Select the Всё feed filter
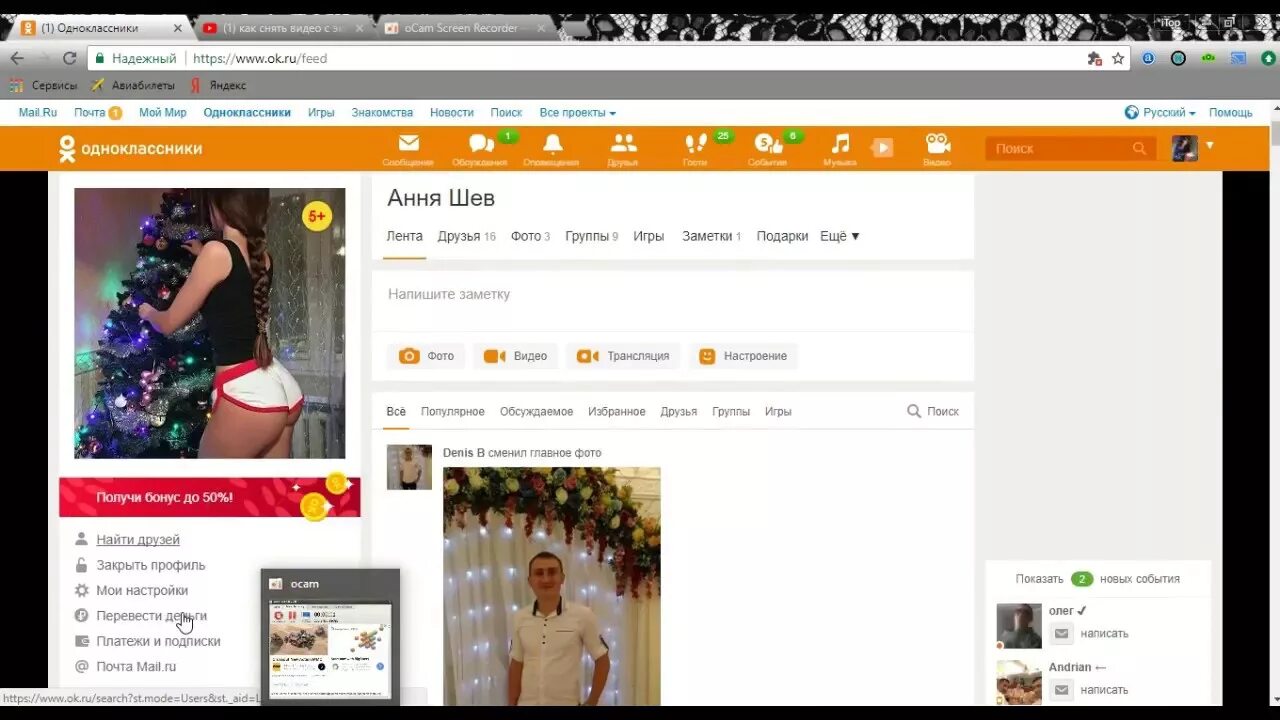The width and height of the screenshot is (1280, 720). coord(396,411)
